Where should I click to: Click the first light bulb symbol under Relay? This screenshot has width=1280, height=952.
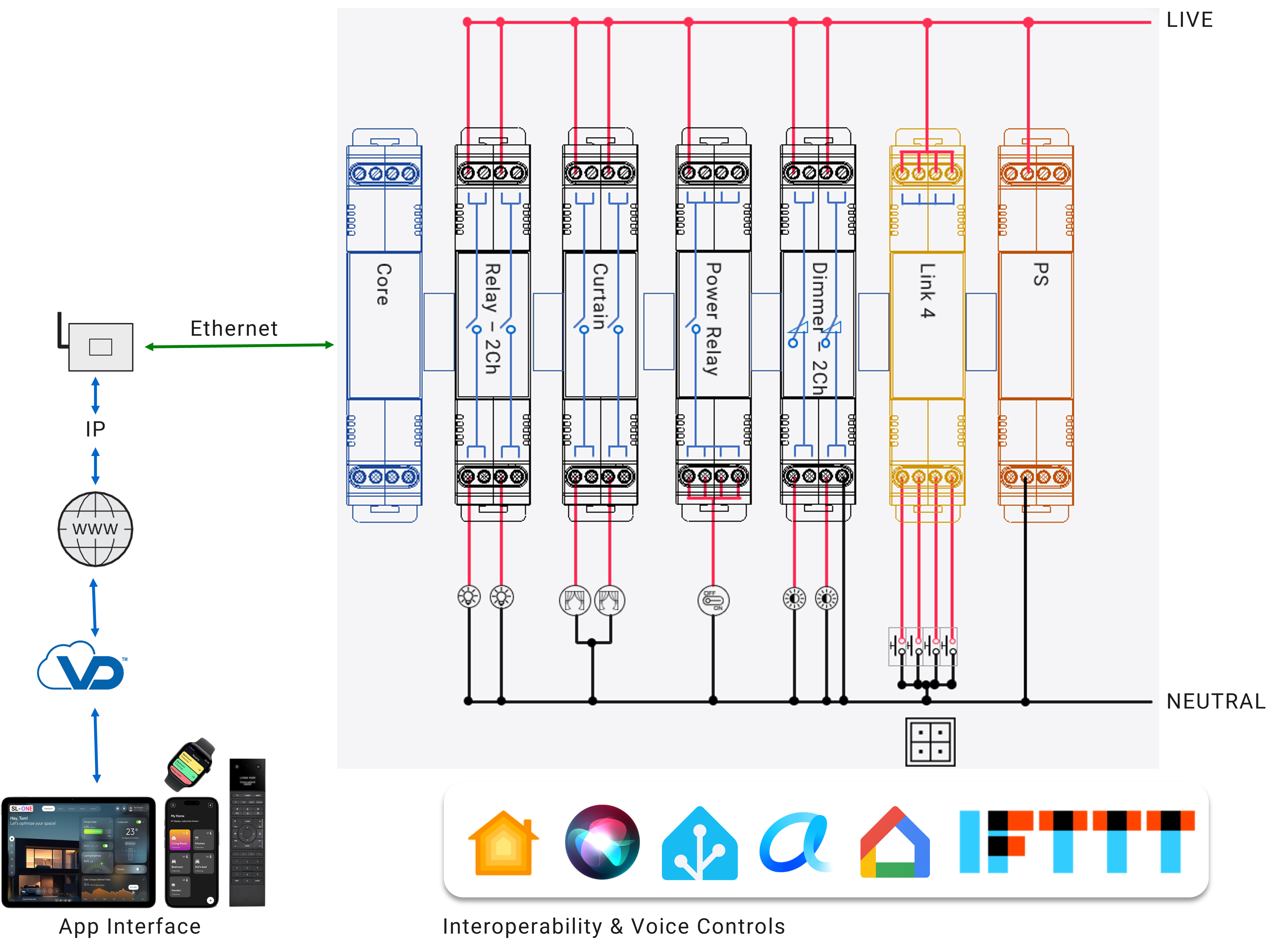(x=469, y=596)
